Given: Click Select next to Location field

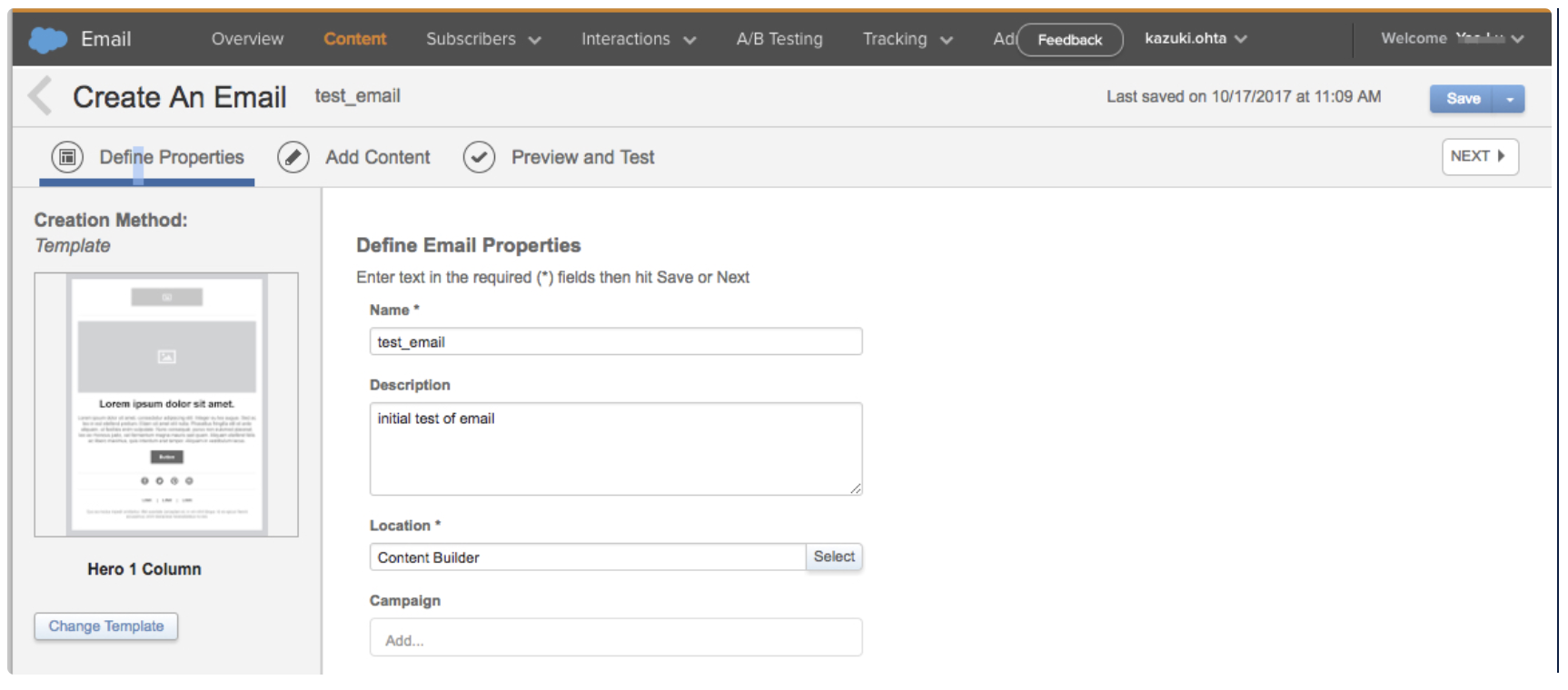Looking at the screenshot, I should coord(833,557).
